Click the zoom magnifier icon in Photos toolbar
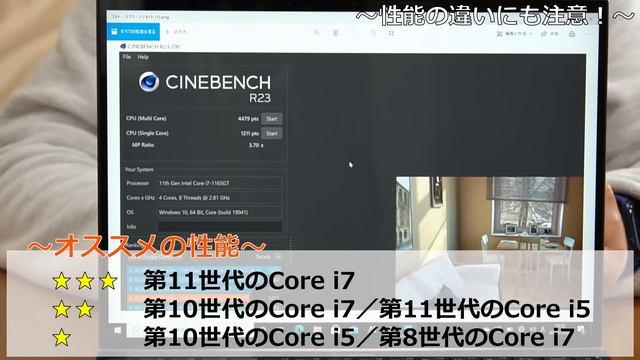Viewport: 640px width, 360px height. (x=316, y=33)
